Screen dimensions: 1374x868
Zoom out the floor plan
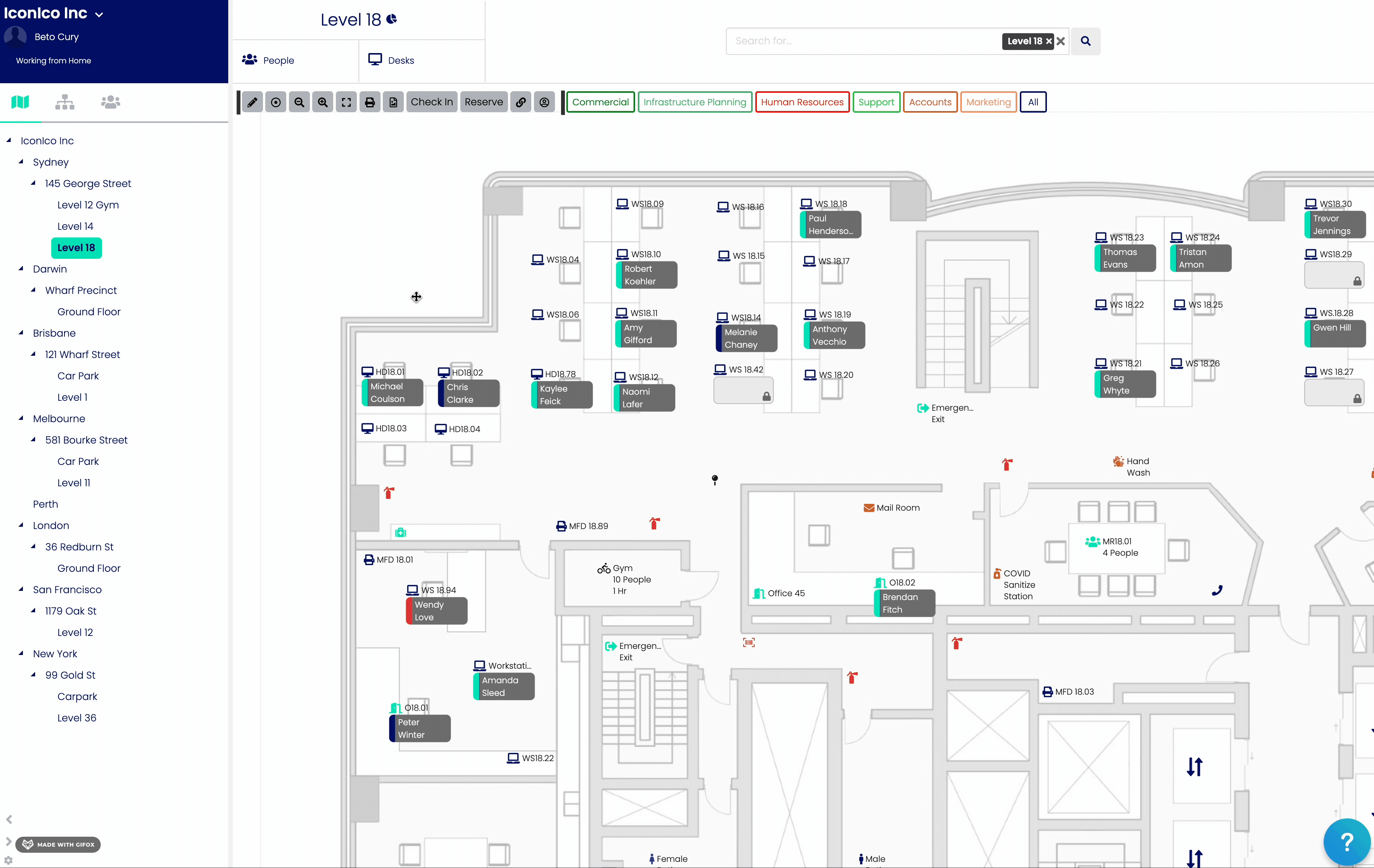click(299, 102)
